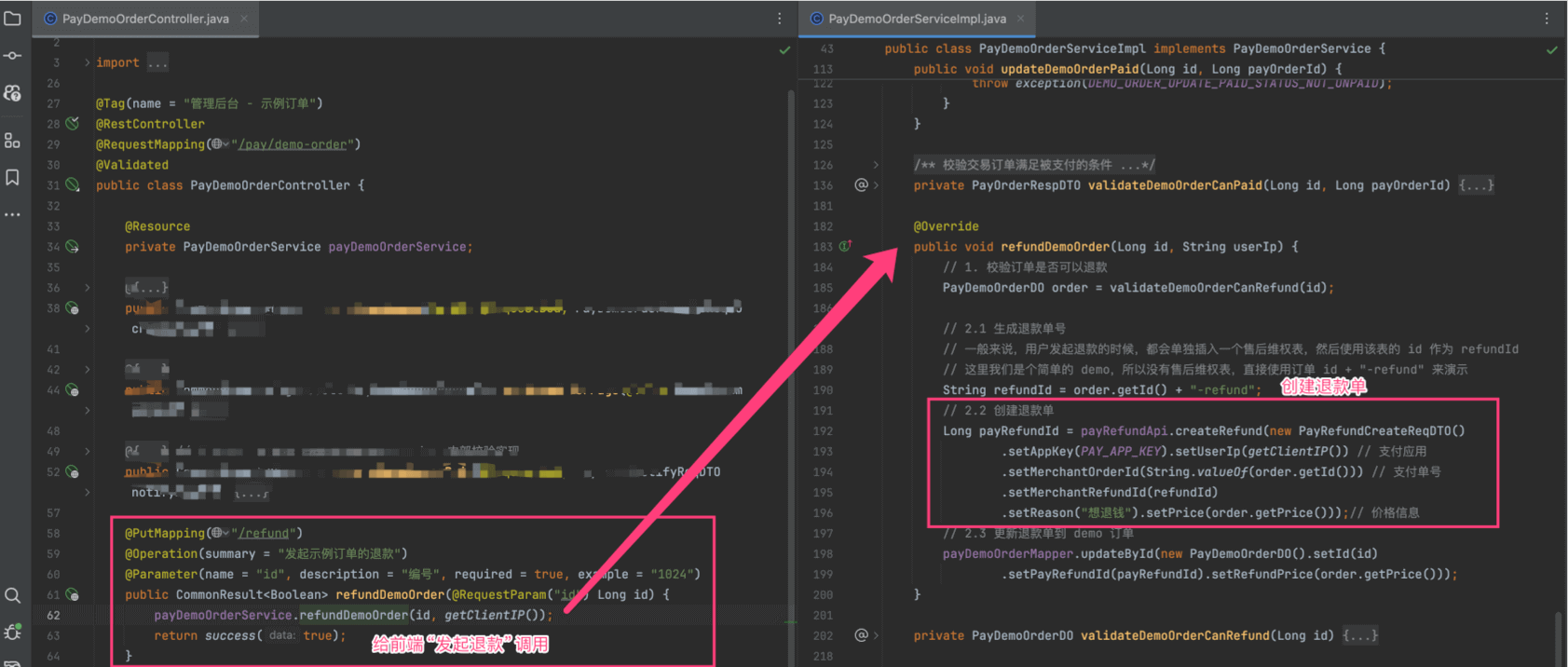Screen dimensions: 1568x667
Task: Open the Commit tool window
Action: point(13,56)
